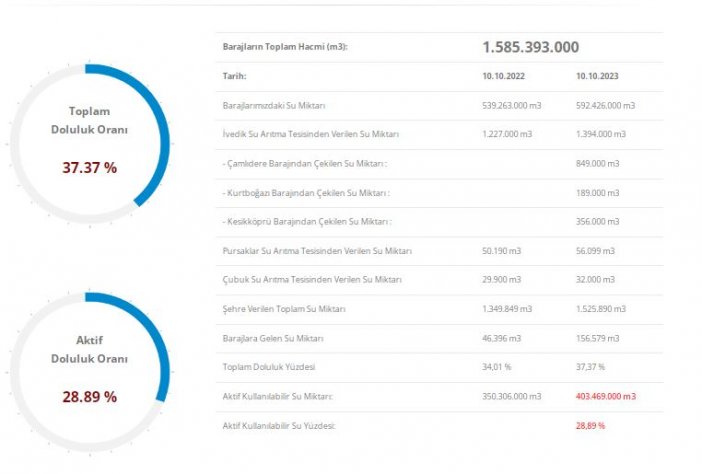Viewport: 702px width, 474px height.
Task: Select the Pursaklar Su Arıtma Tesisinden row label
Action: point(317,251)
